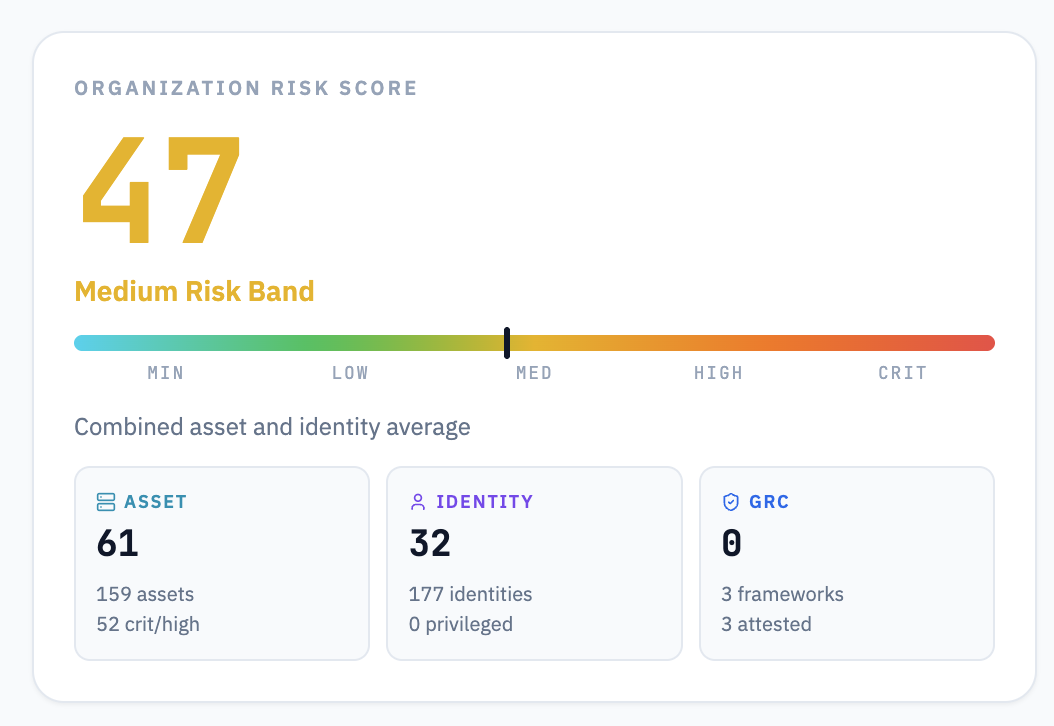Click the GRC shield check icon

tap(731, 501)
